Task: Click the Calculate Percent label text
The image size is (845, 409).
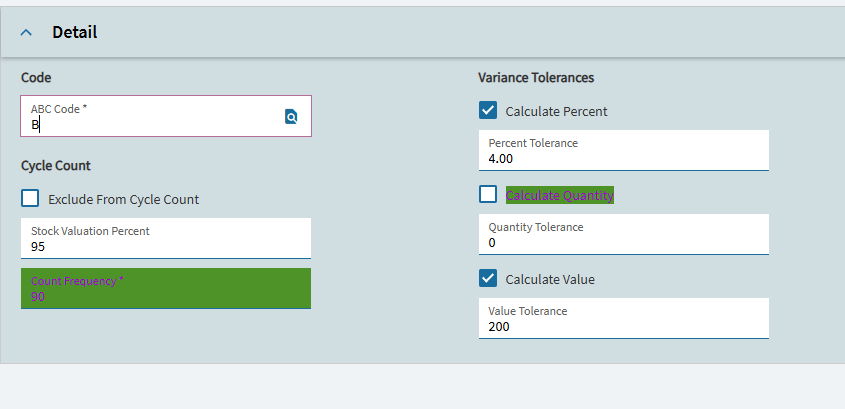Action: [556, 111]
